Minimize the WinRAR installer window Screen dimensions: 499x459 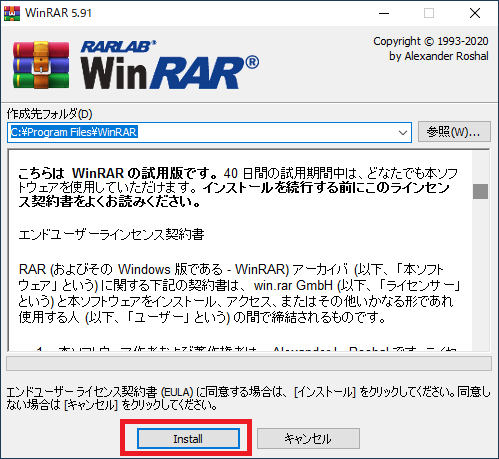pyautogui.click(x=384, y=13)
